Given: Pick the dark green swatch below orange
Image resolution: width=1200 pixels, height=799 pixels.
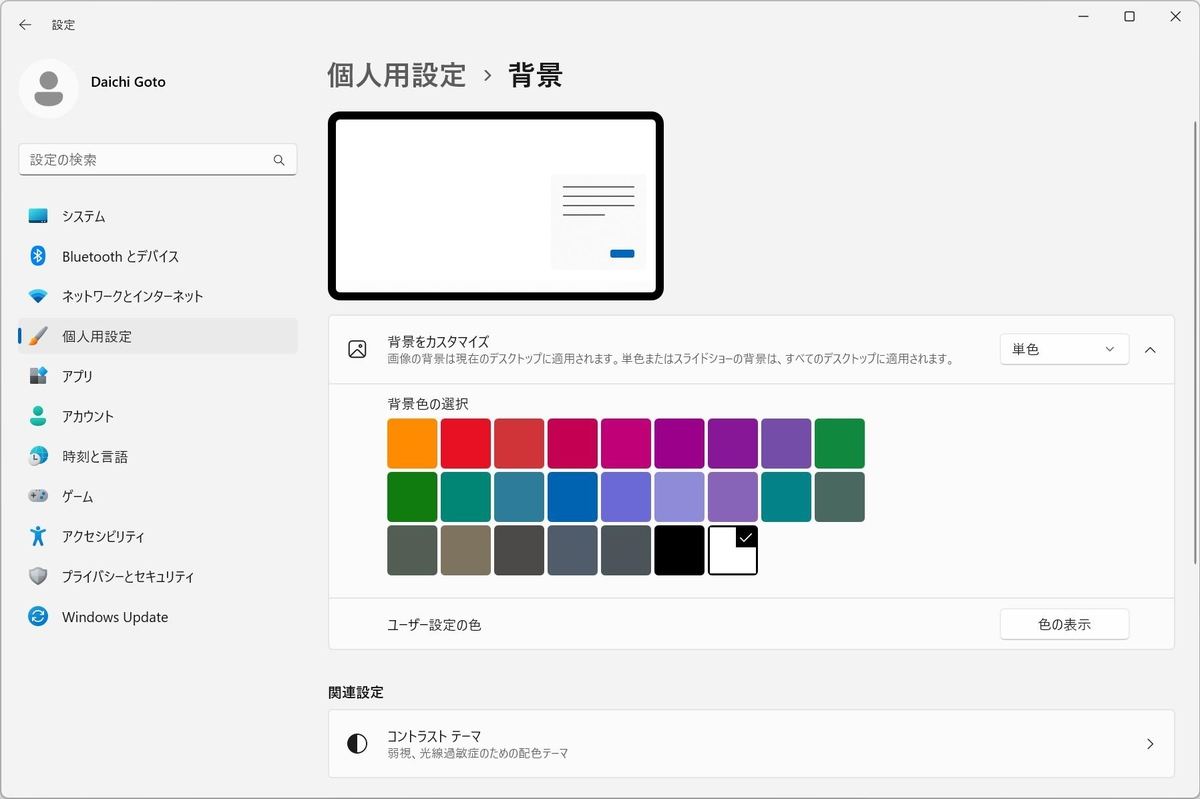Looking at the screenshot, I should 412,497.
